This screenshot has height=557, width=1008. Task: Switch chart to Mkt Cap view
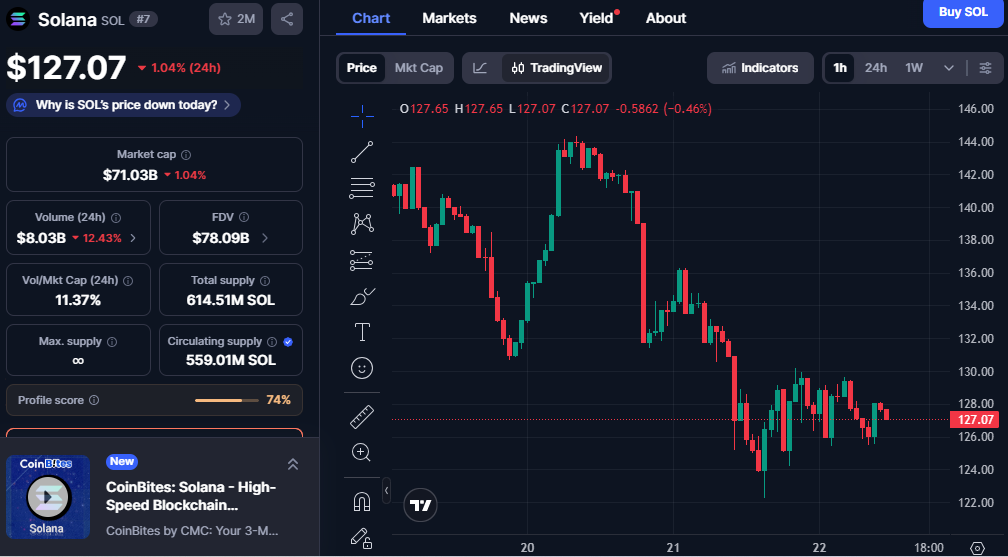418,68
